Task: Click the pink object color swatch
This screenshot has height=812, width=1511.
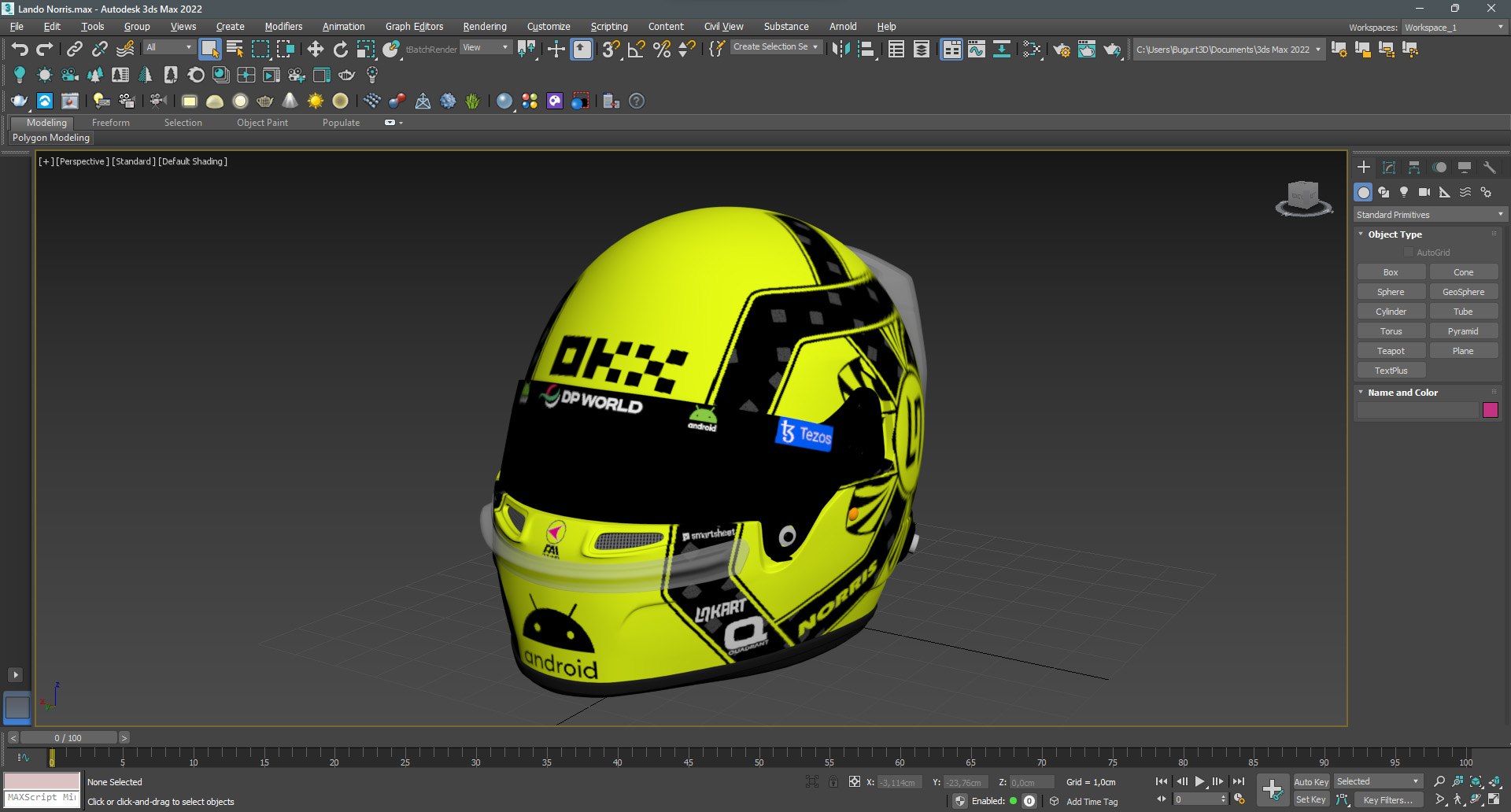Action: [1491, 410]
